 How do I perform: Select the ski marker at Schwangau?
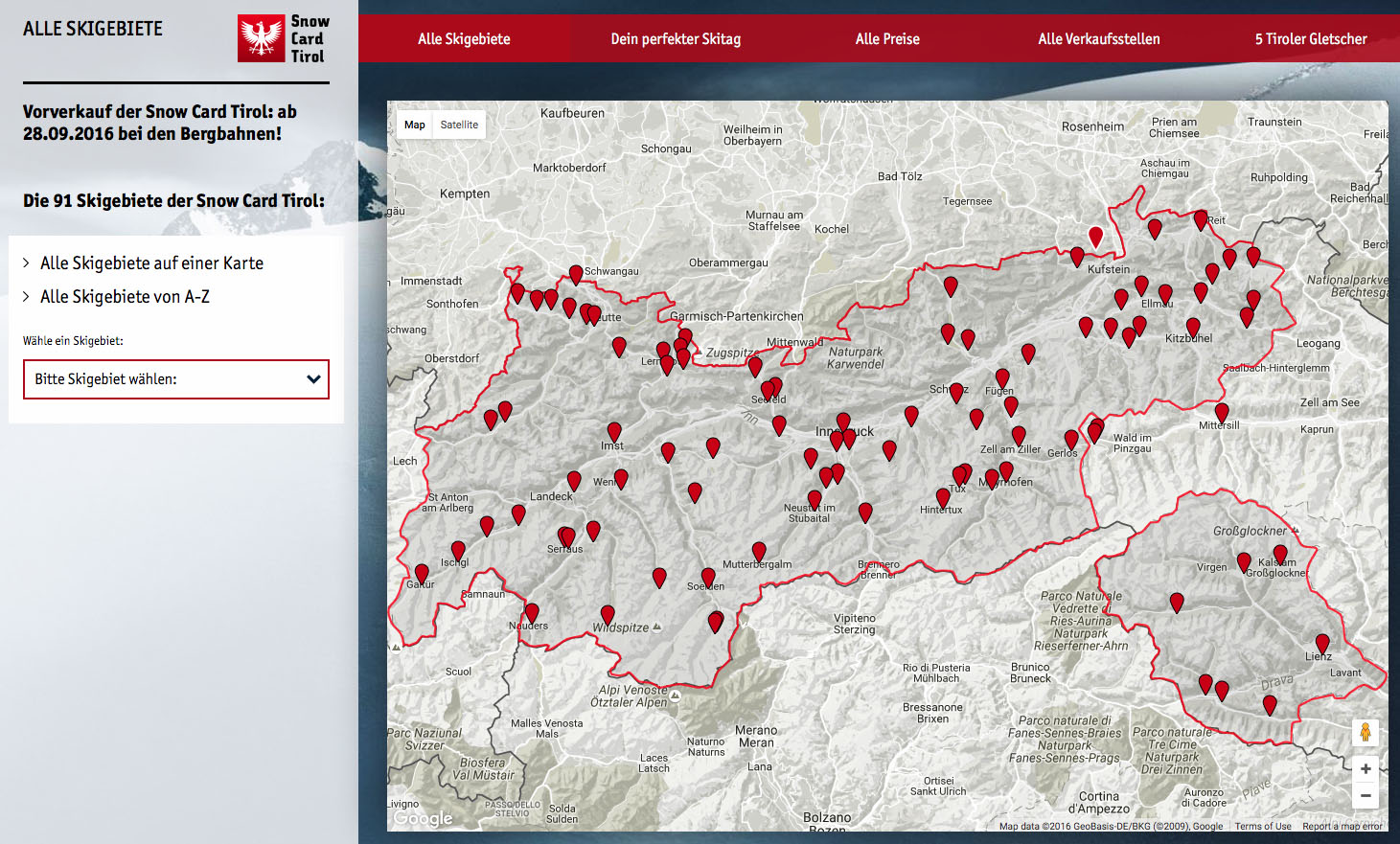tap(576, 274)
